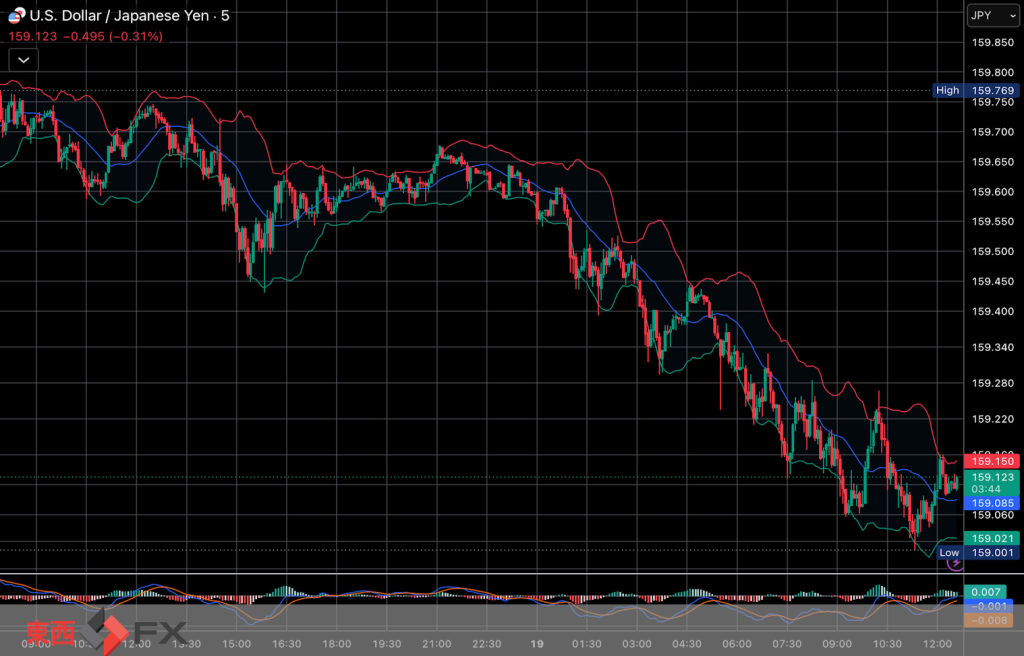Click the blue −0.001 indicator value tag
The image size is (1024, 656).
coord(988,606)
